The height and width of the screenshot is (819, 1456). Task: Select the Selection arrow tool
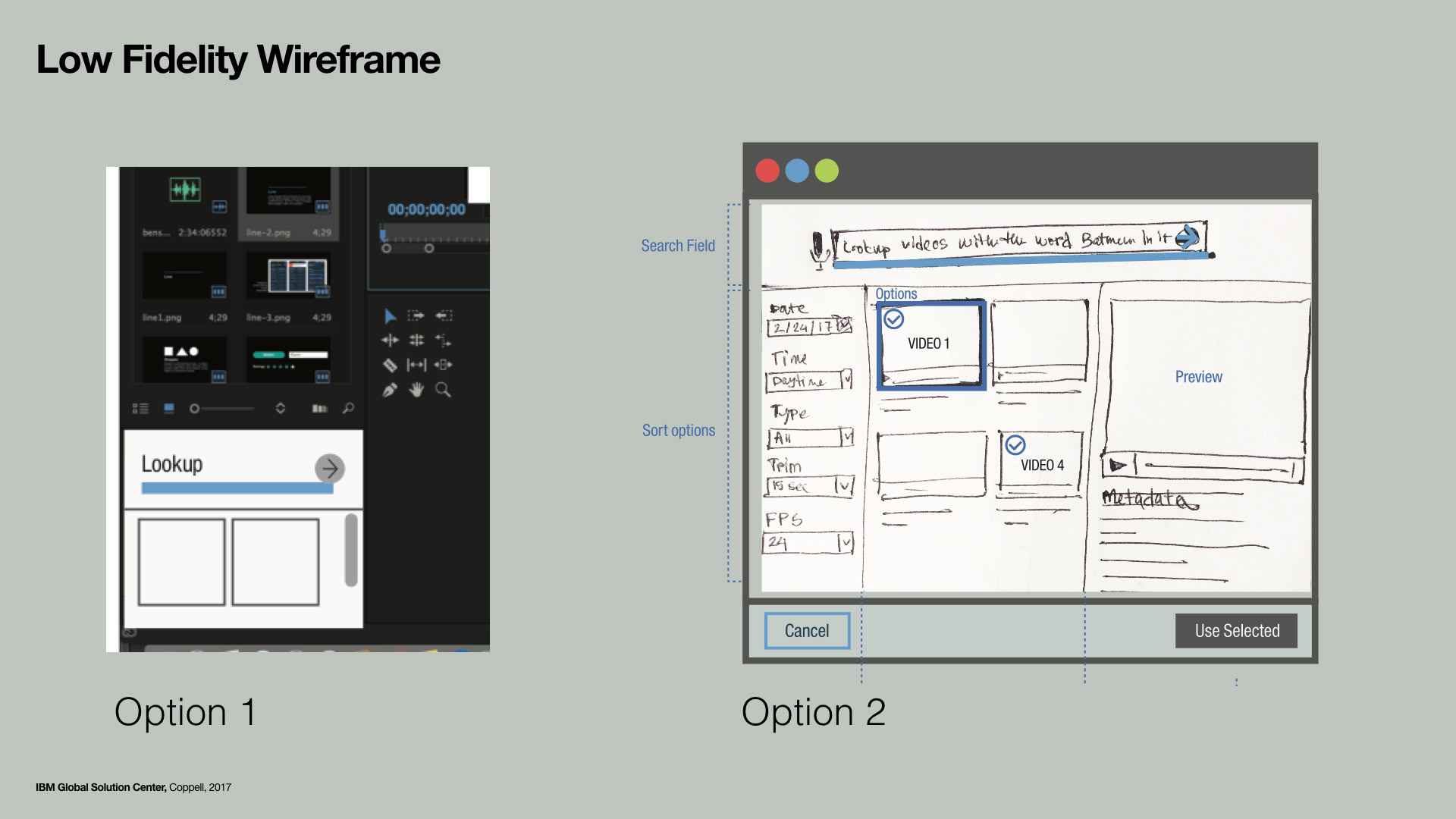click(x=390, y=316)
